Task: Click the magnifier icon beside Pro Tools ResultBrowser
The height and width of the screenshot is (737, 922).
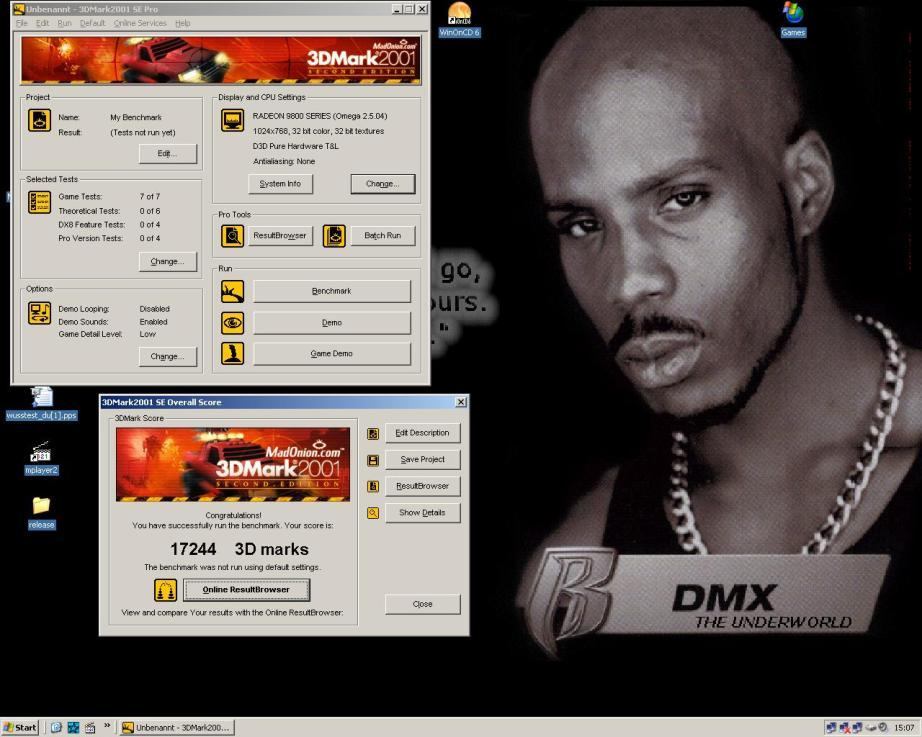Action: [232, 236]
